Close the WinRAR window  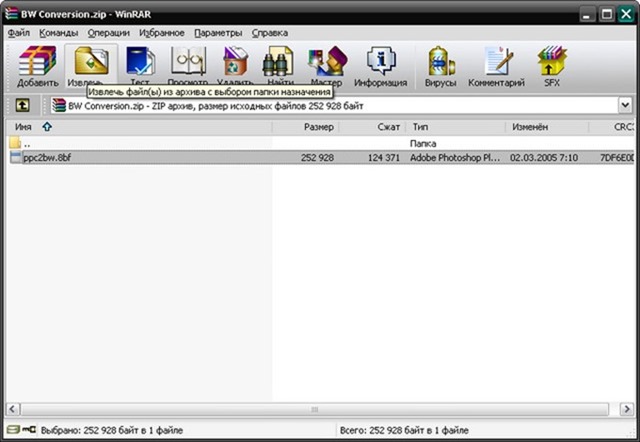click(x=626, y=14)
